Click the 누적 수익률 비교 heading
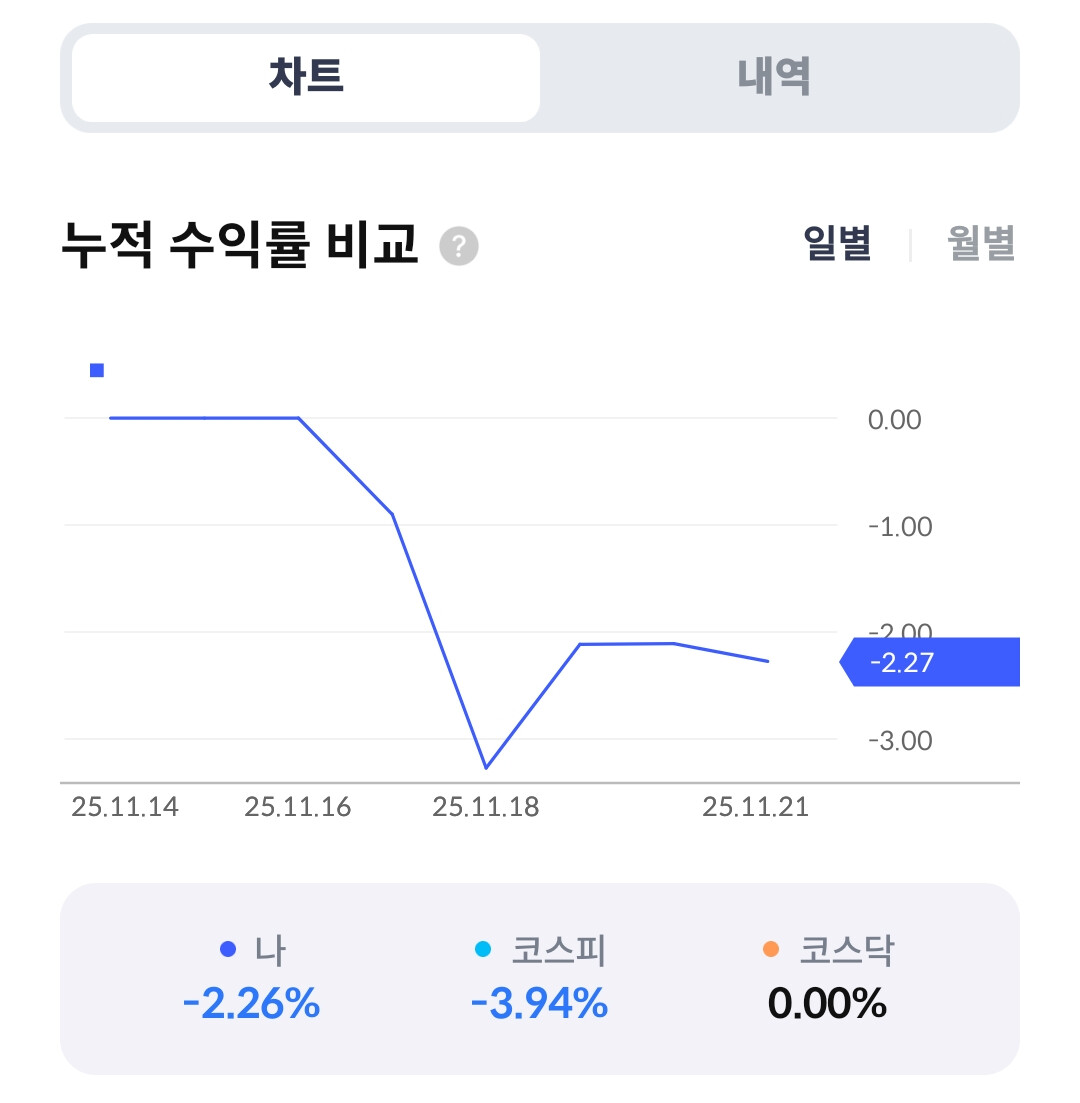This screenshot has width=1080, height=1103. (240, 245)
